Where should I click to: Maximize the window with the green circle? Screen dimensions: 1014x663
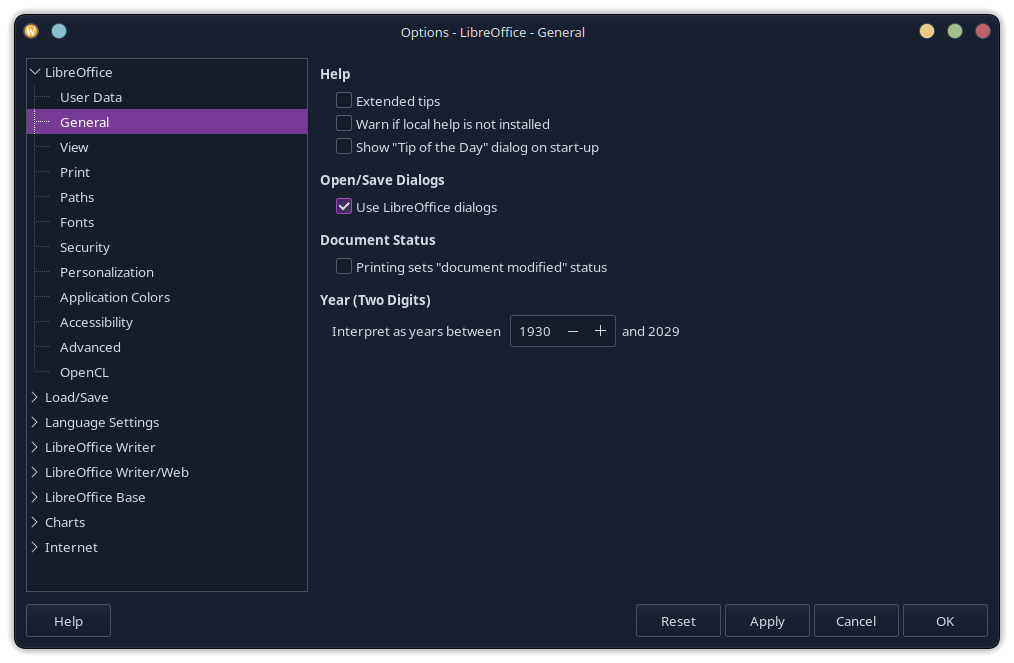coord(955,31)
